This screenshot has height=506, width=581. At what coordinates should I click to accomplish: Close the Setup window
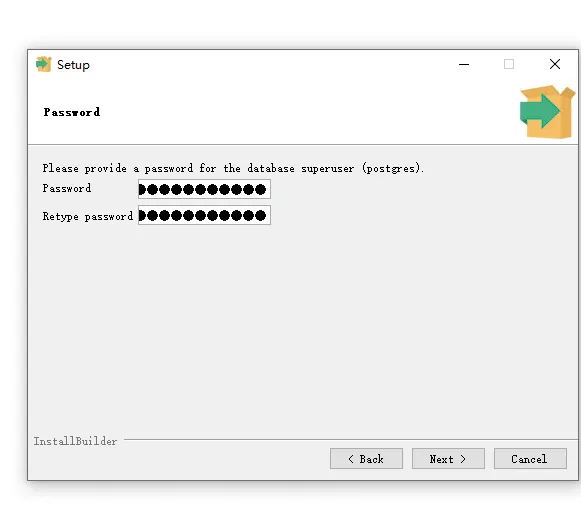pyautogui.click(x=555, y=64)
